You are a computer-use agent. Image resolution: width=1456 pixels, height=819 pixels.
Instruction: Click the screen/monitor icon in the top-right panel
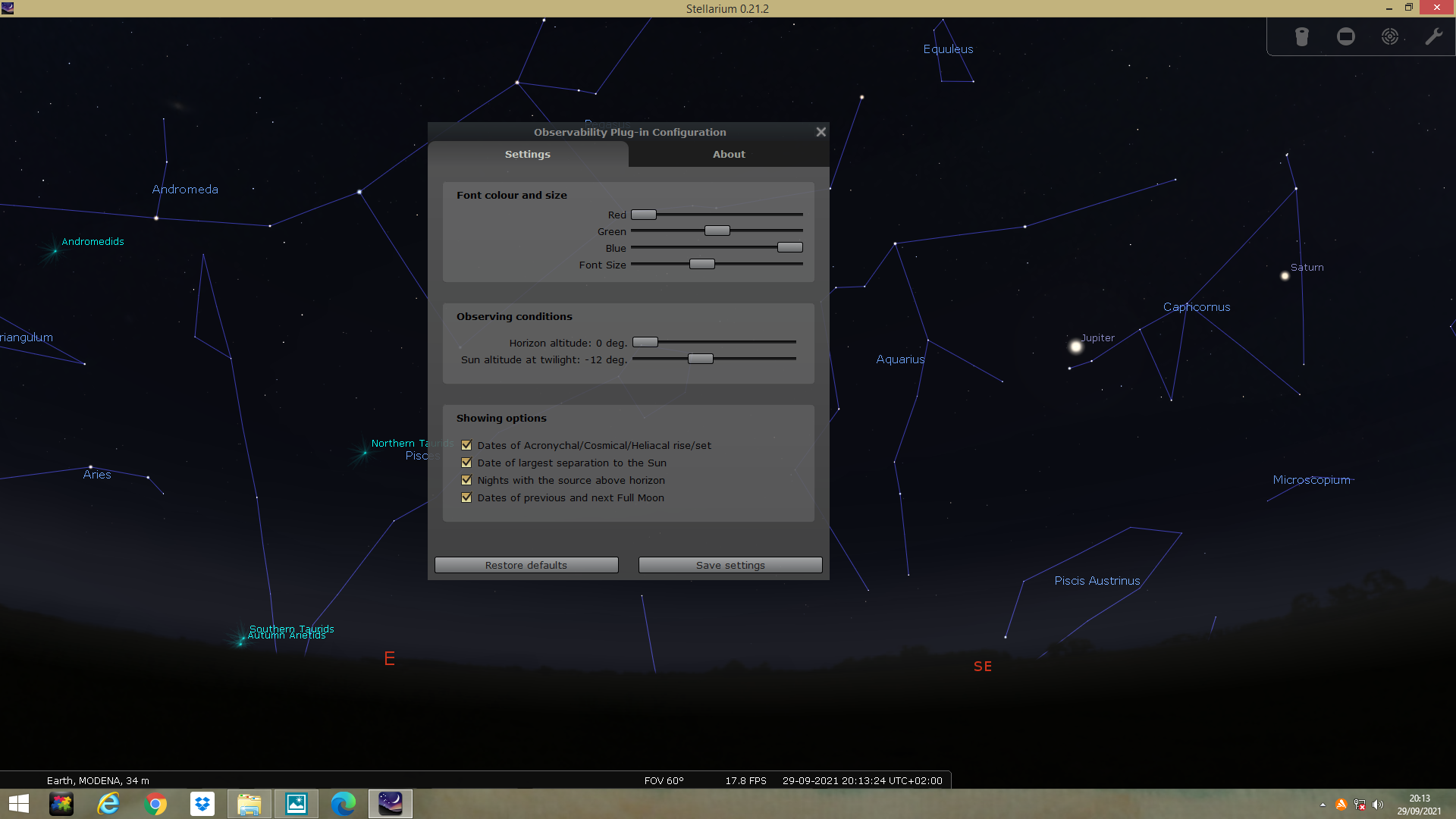[1345, 36]
